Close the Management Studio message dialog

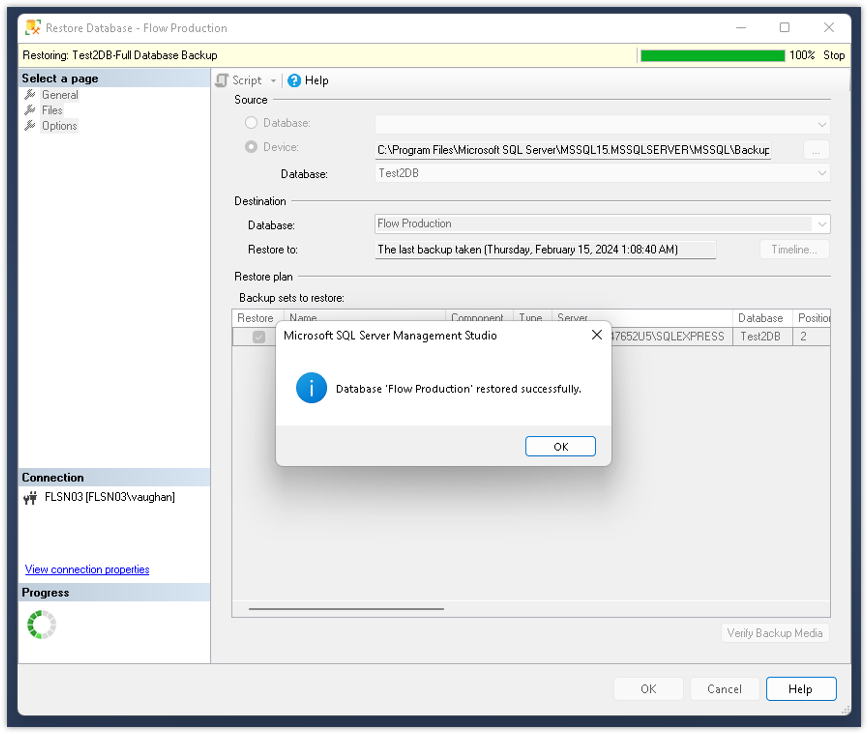596,335
